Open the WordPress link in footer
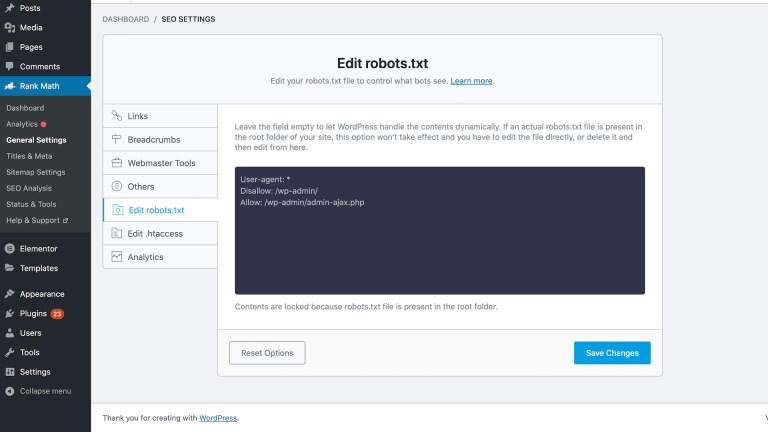This screenshot has height=432, width=768. [x=218, y=418]
